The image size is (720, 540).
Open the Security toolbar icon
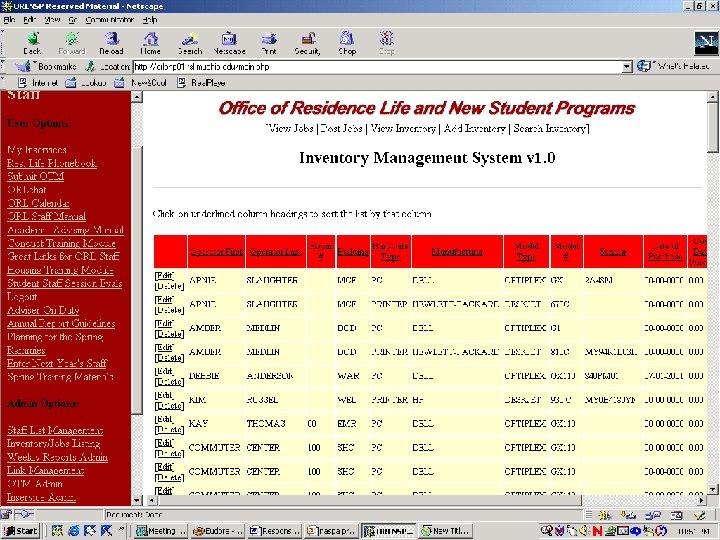(307, 42)
